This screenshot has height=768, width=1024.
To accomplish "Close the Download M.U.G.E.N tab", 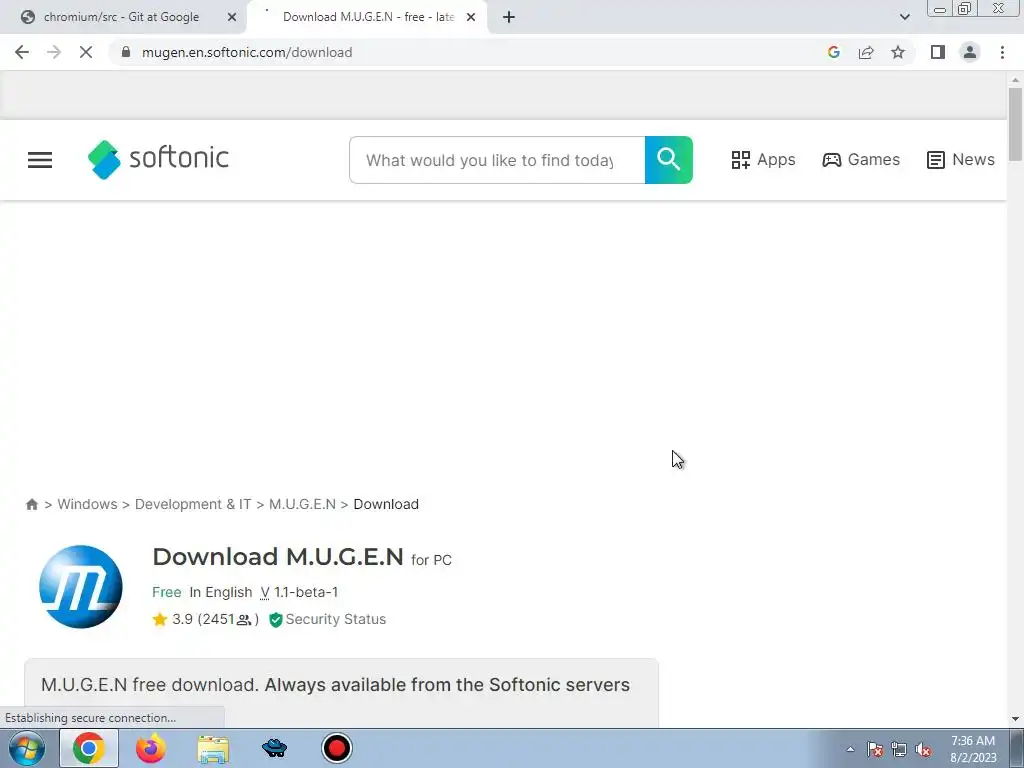I will [471, 17].
